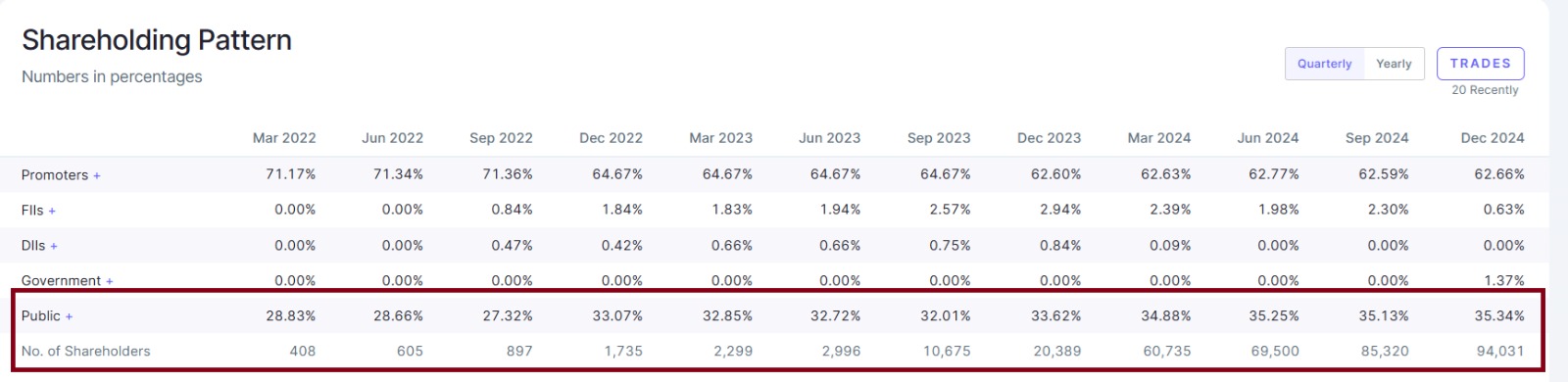Click the Sep 2024 column header
Viewport: 1568px width, 382px height.
click(x=1377, y=138)
